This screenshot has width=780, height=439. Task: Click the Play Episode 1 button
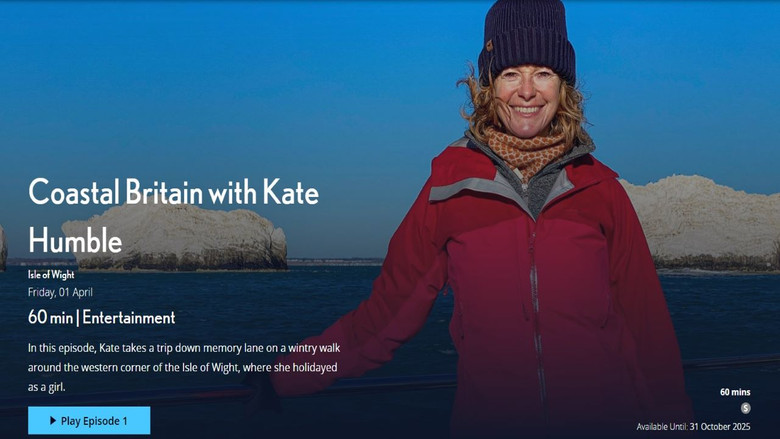(89, 421)
